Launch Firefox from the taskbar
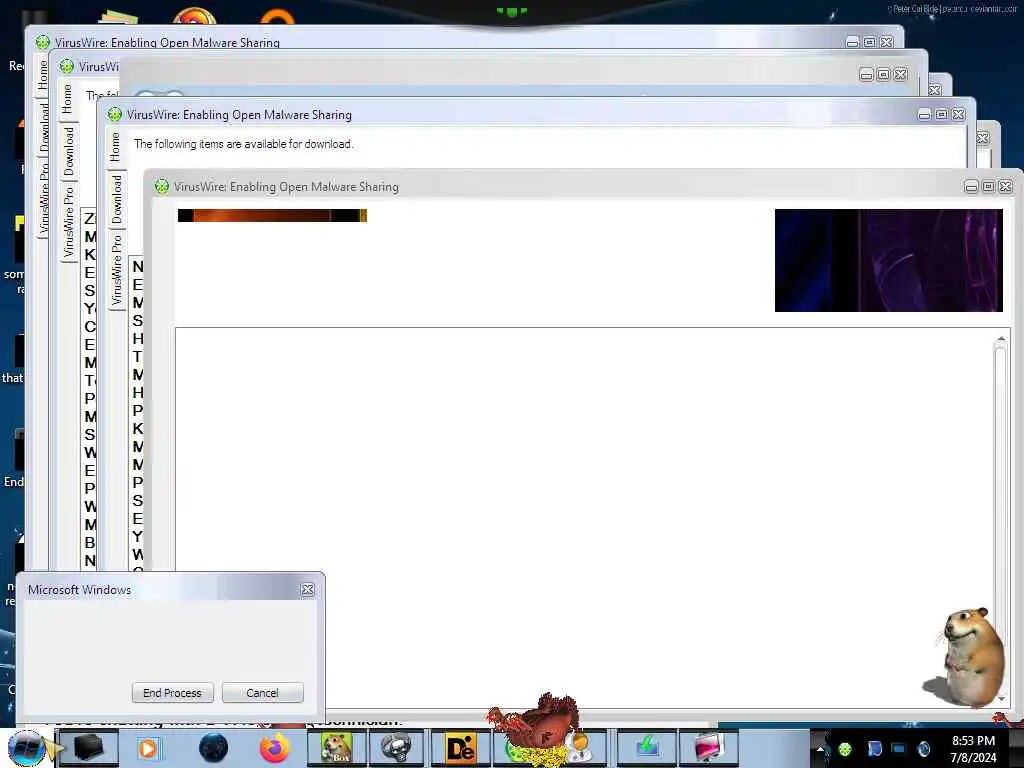 click(275, 748)
